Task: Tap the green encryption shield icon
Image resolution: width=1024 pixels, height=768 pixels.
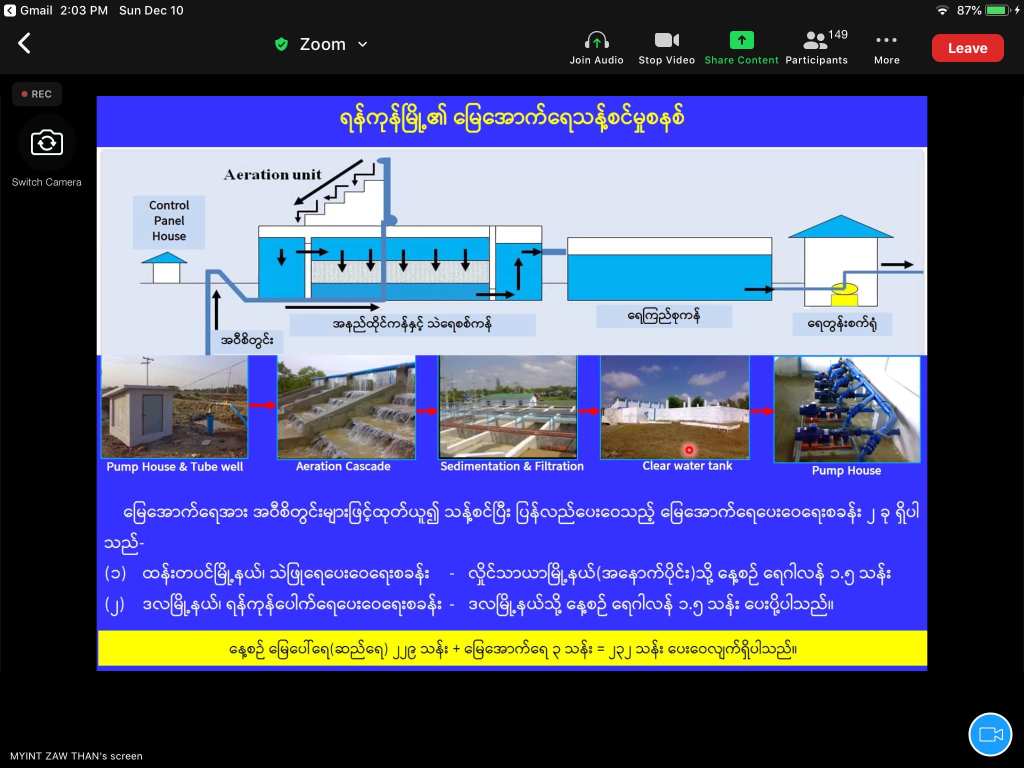Action: [x=281, y=44]
